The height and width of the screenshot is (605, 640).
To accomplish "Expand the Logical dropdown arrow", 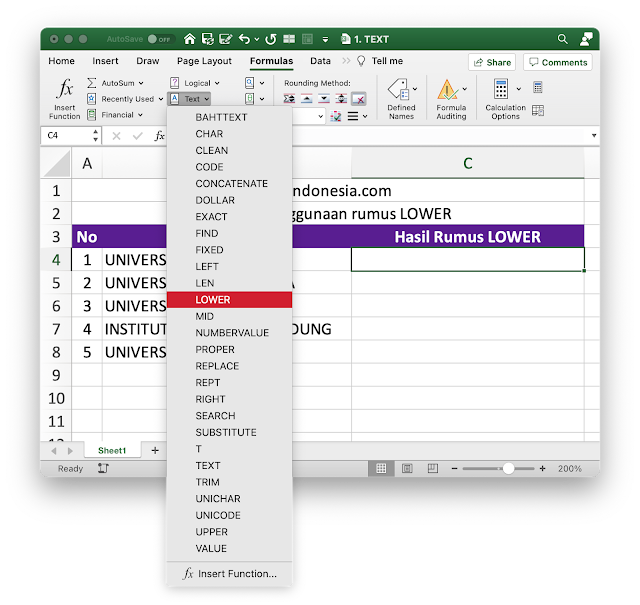I will click(217, 83).
